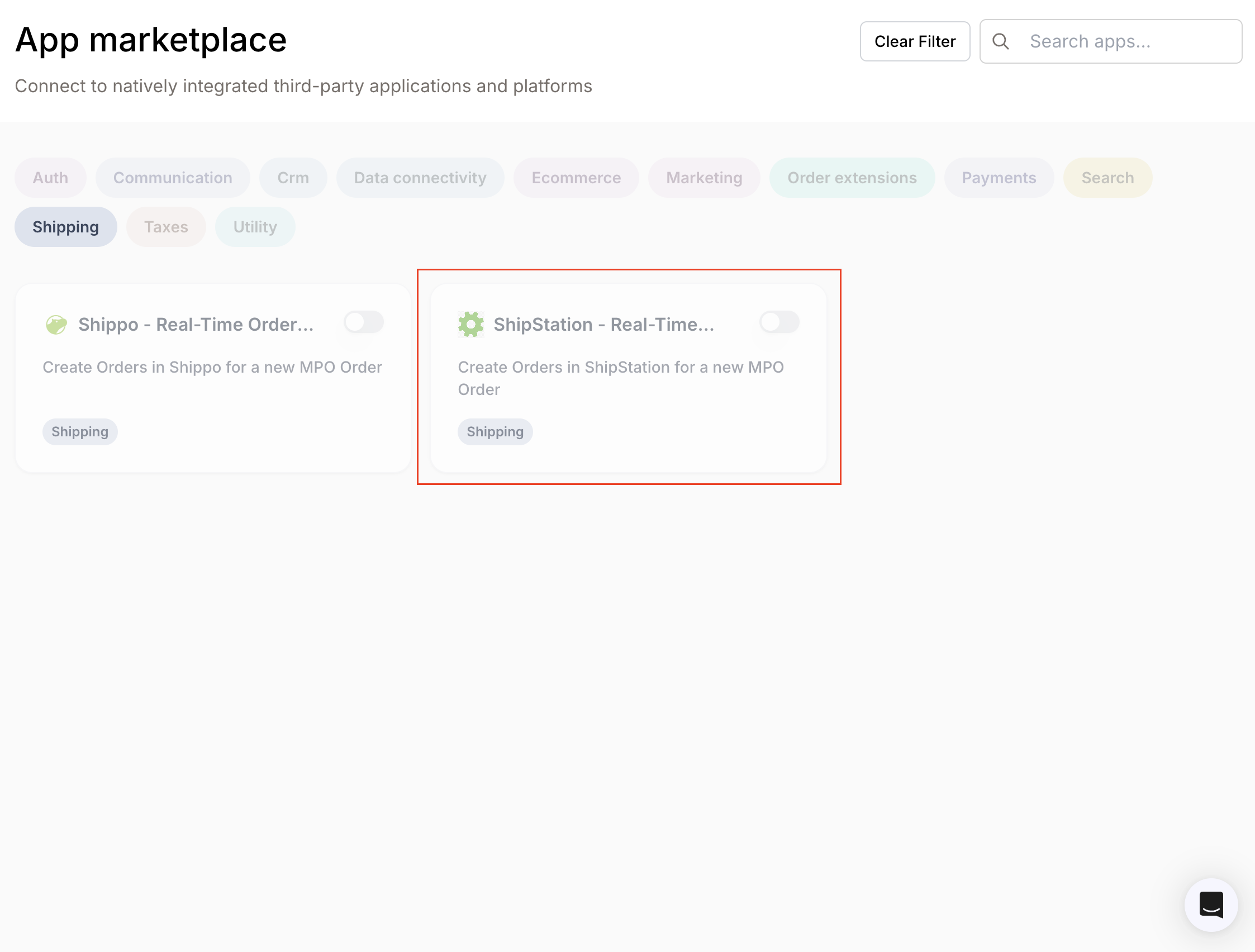Click the magnifying glass search icon

[x=1001, y=41]
